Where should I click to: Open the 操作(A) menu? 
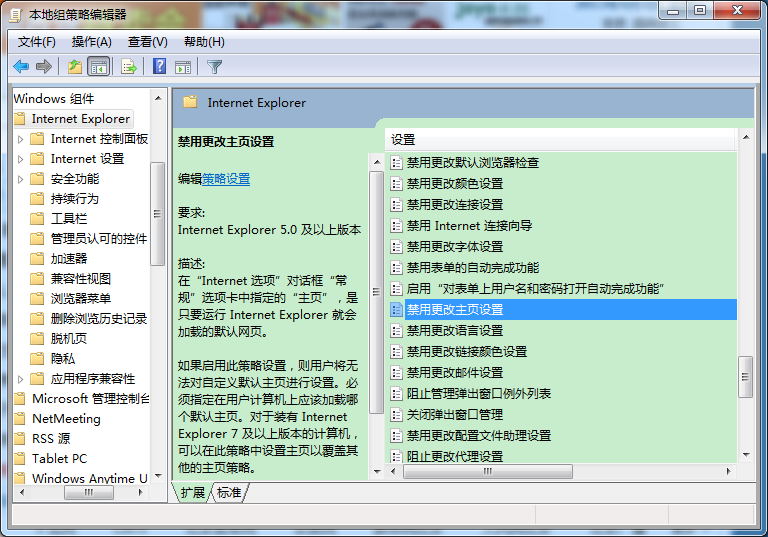(x=92, y=42)
